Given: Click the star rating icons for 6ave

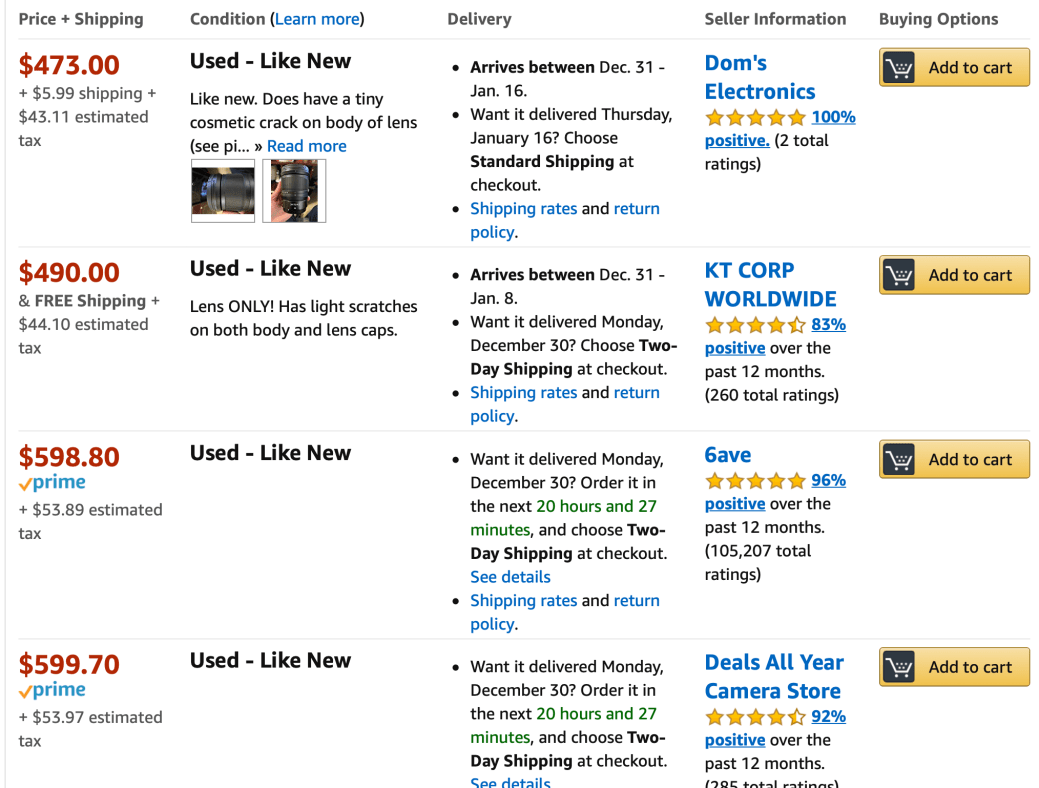Looking at the screenshot, I should tap(755, 481).
